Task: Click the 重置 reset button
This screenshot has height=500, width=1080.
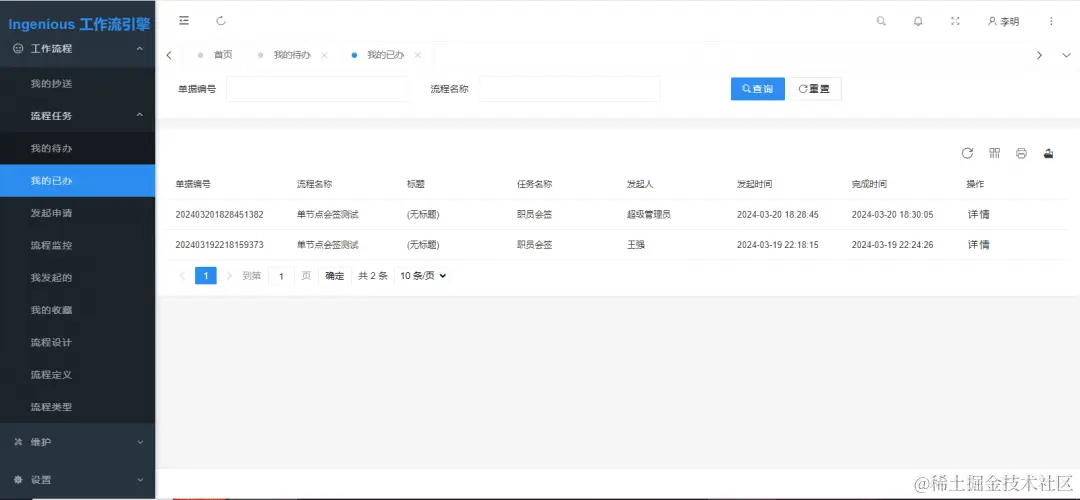Action: [x=814, y=89]
